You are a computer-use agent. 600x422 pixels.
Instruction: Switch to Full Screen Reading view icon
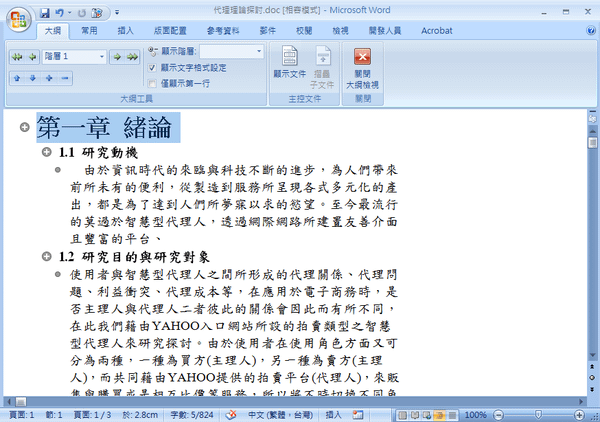pos(415,415)
